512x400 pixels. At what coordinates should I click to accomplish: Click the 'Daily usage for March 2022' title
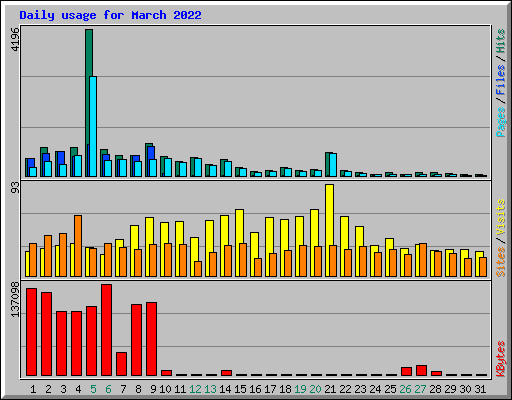tap(110, 15)
